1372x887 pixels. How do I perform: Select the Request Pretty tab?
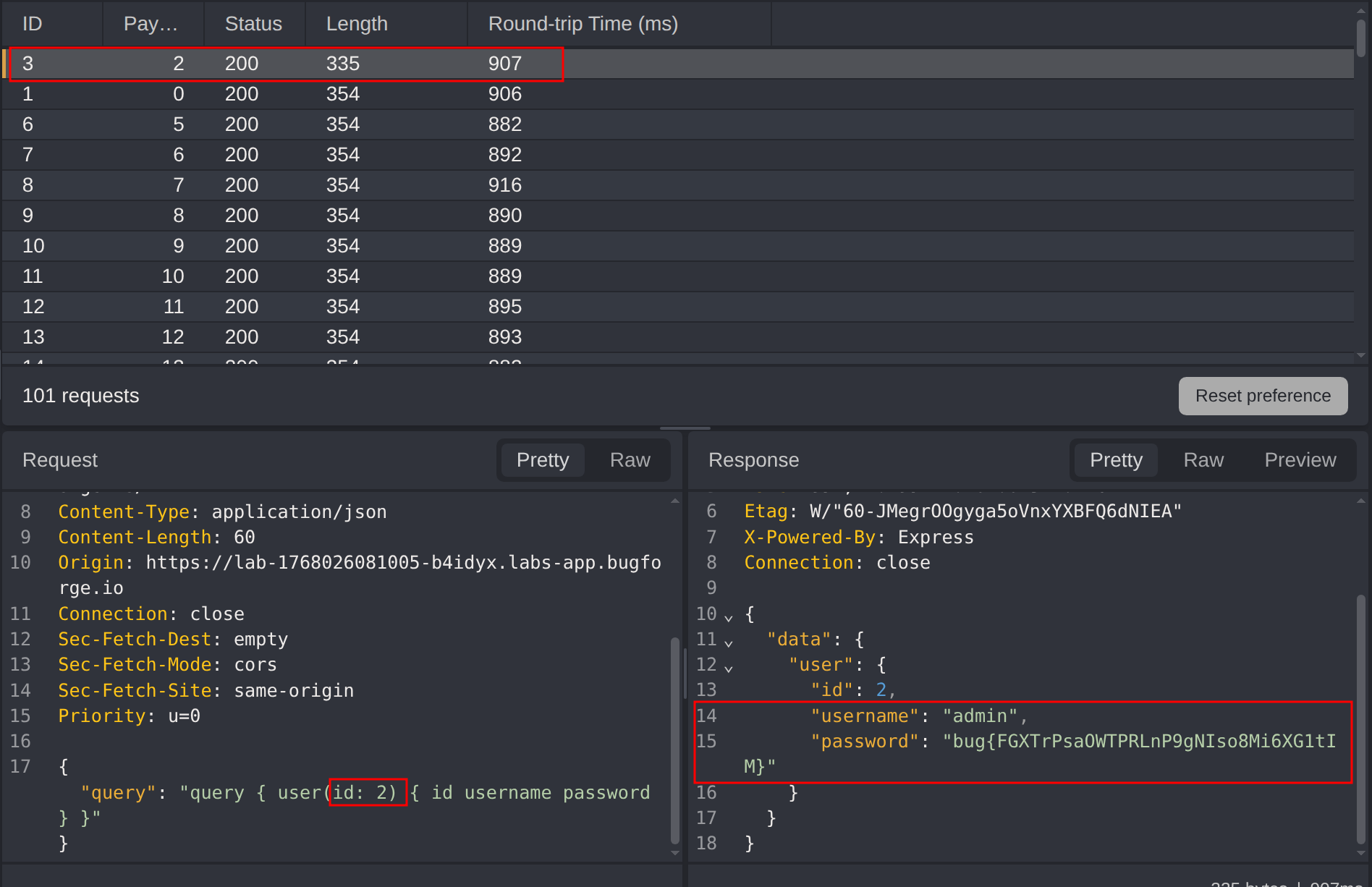click(542, 460)
